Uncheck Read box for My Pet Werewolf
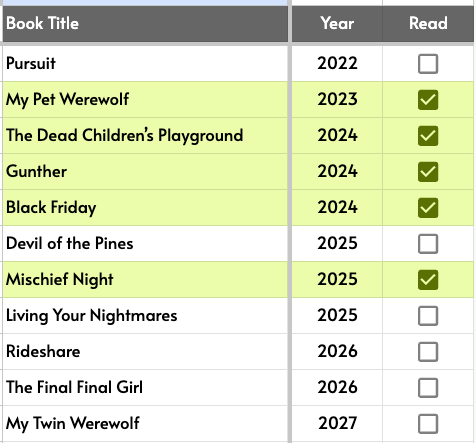This screenshot has height=443, width=476. point(428,100)
